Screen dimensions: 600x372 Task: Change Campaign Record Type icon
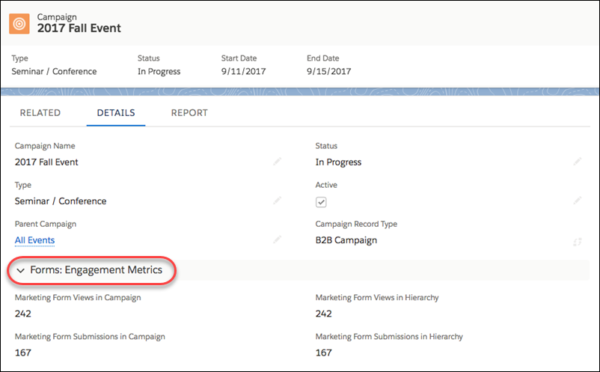pyautogui.click(x=577, y=241)
